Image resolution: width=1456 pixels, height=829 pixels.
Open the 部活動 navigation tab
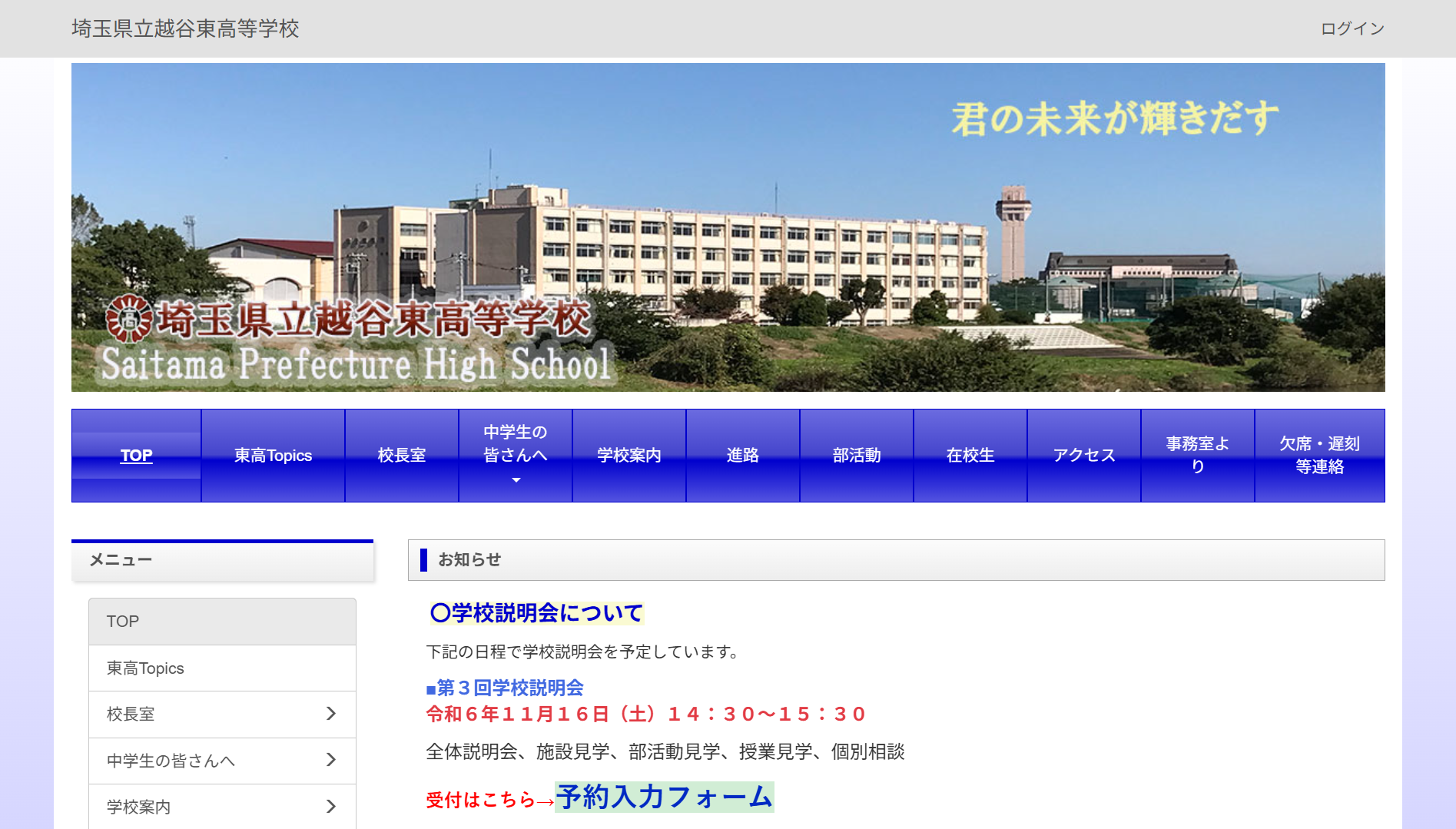click(857, 456)
